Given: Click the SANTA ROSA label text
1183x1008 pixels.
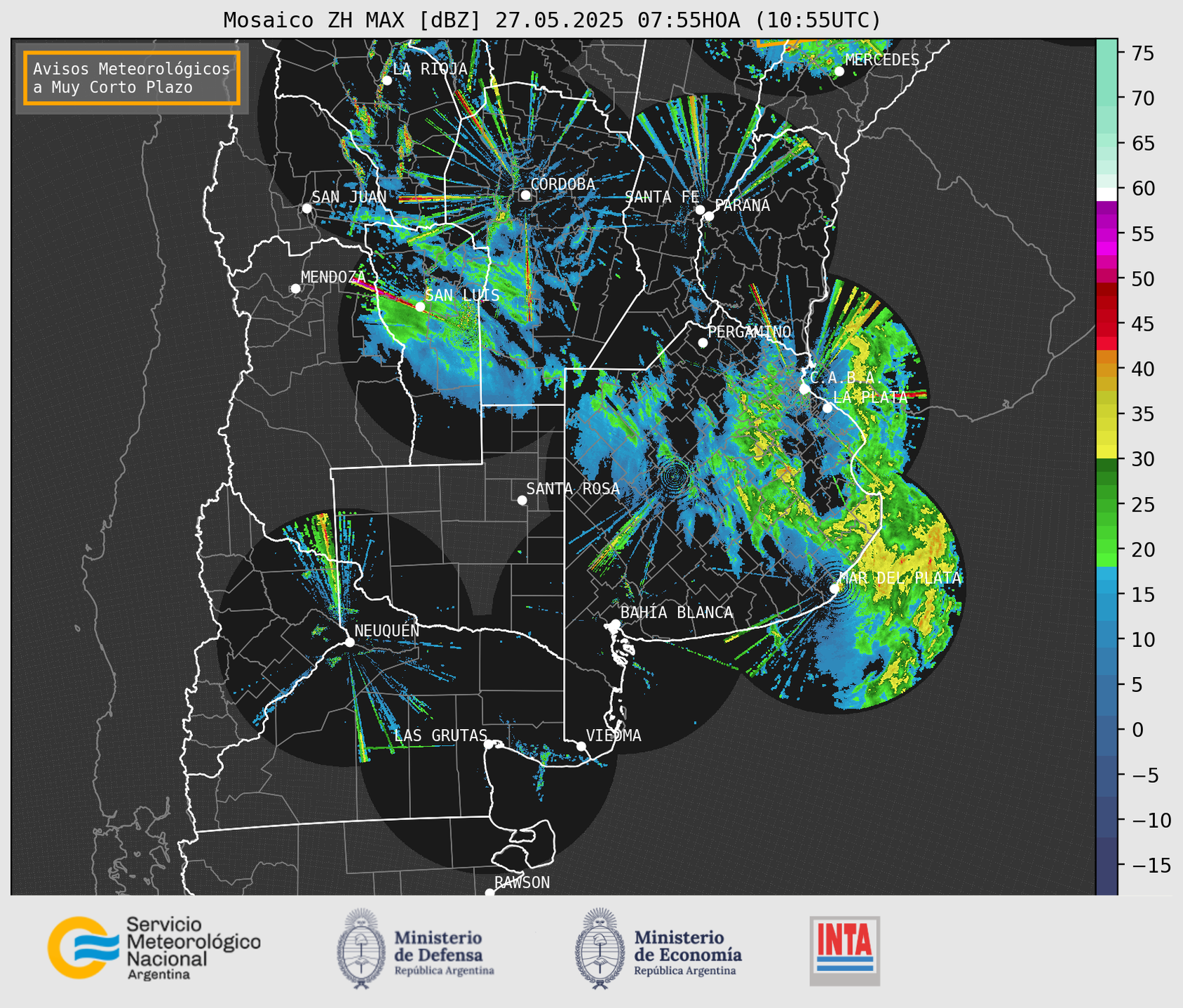Looking at the screenshot, I should tap(573, 489).
